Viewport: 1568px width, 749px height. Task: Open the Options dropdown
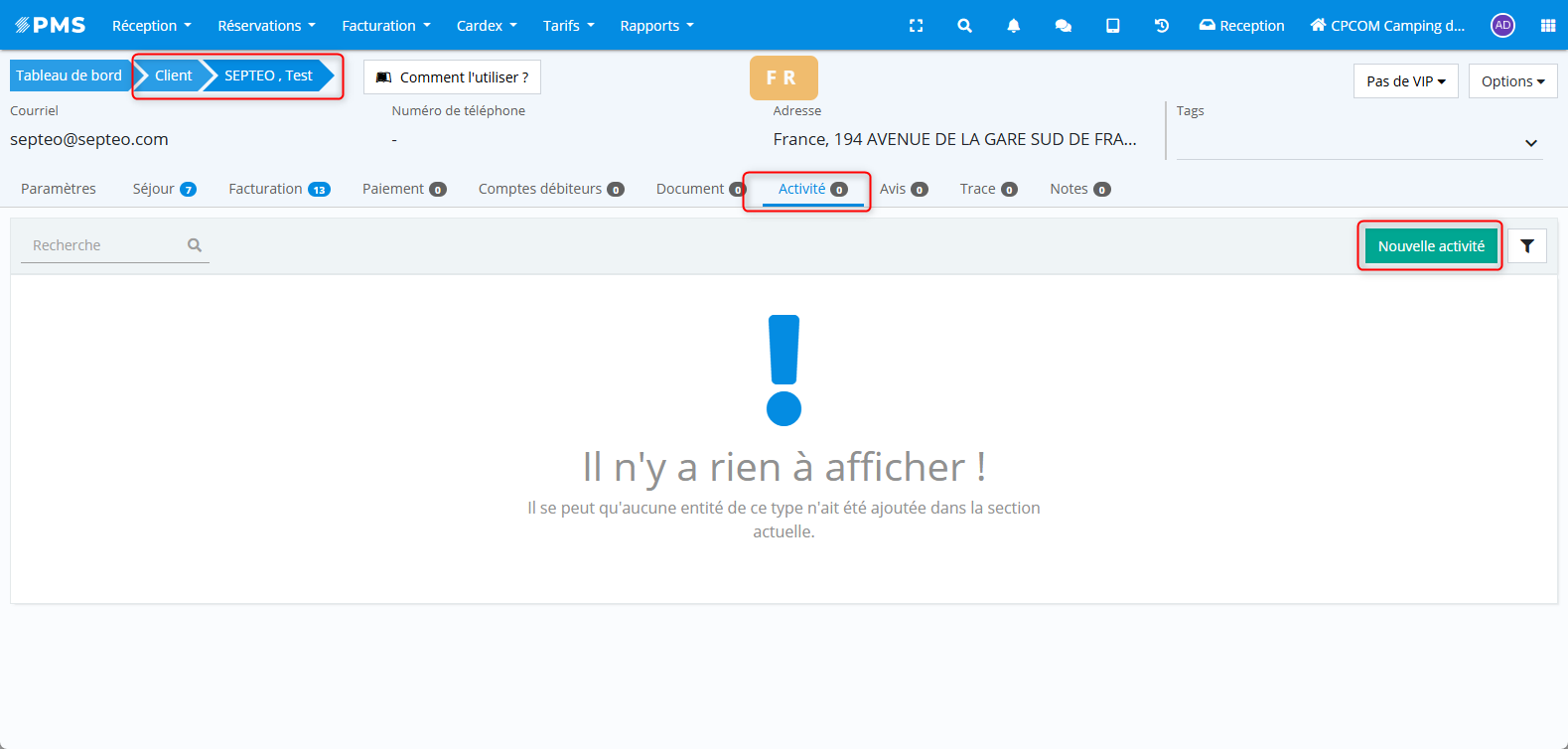click(1512, 81)
